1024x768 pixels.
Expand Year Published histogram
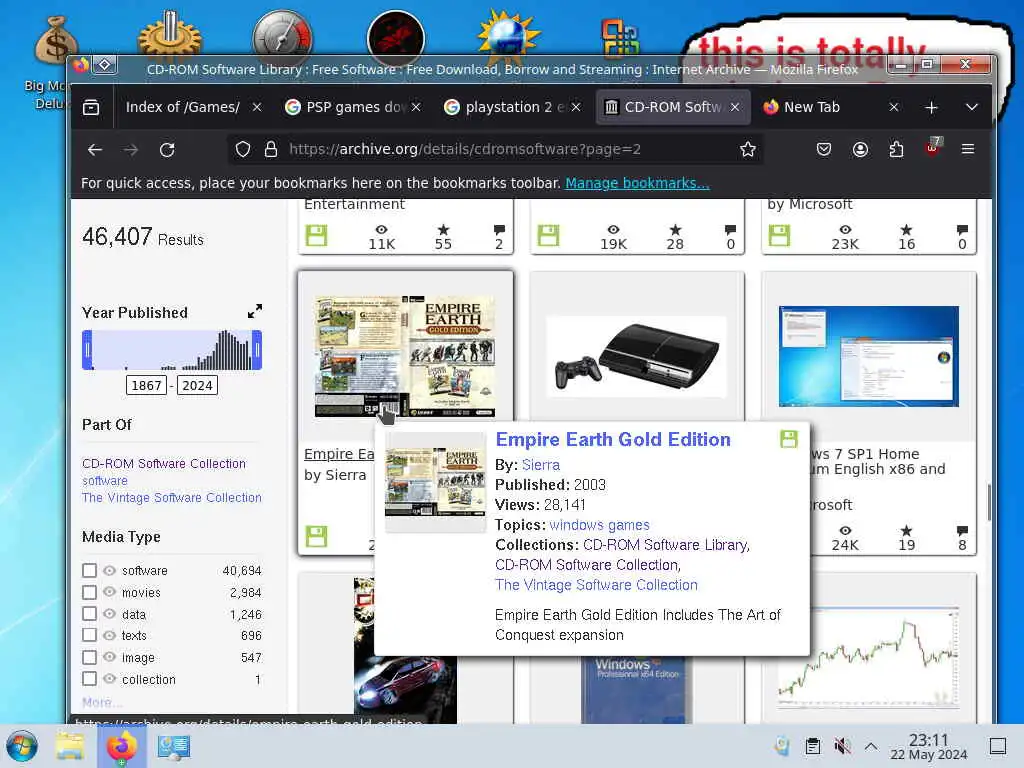pyautogui.click(x=255, y=312)
